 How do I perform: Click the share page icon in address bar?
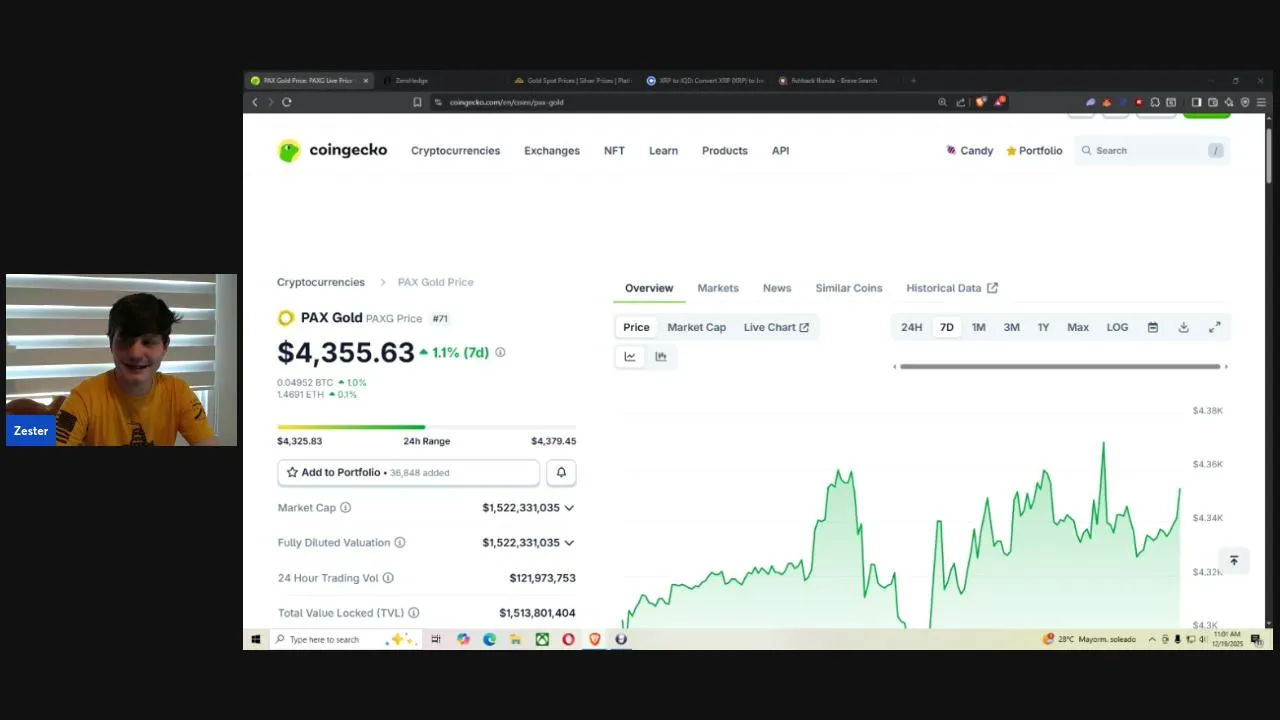click(961, 102)
